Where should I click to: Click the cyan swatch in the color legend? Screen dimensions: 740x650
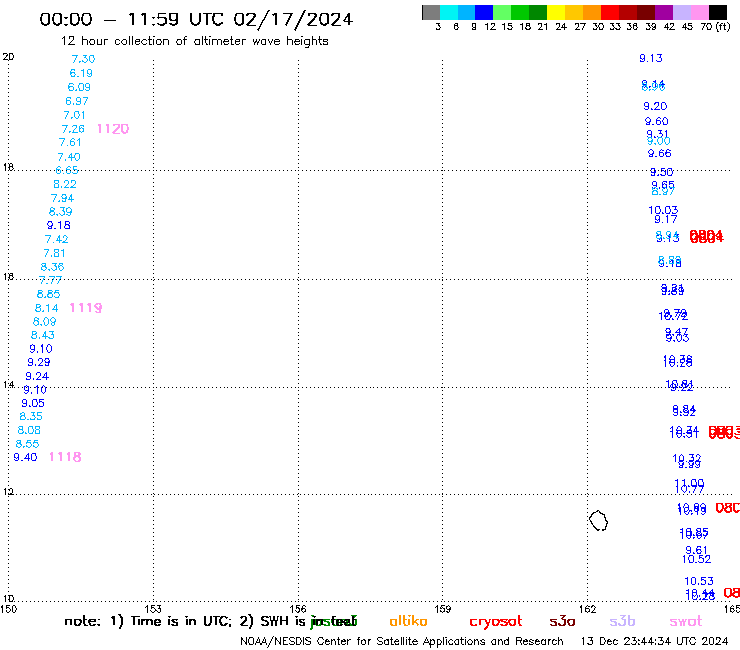pyautogui.click(x=449, y=12)
